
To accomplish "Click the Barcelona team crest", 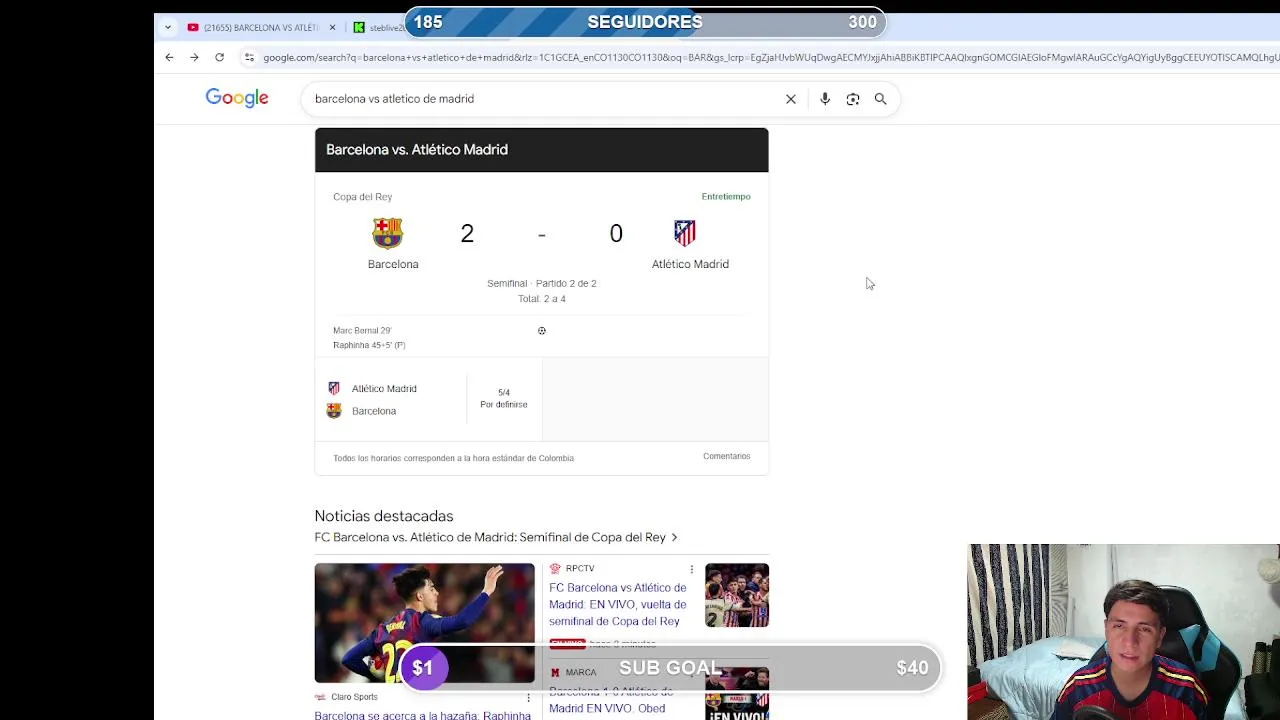I will click(388, 233).
